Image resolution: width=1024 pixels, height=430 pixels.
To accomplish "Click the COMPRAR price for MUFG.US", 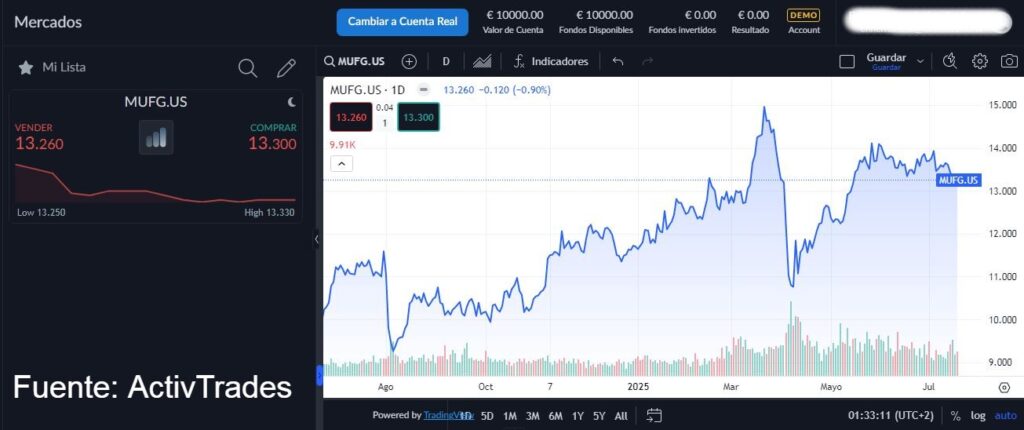I will (272, 143).
